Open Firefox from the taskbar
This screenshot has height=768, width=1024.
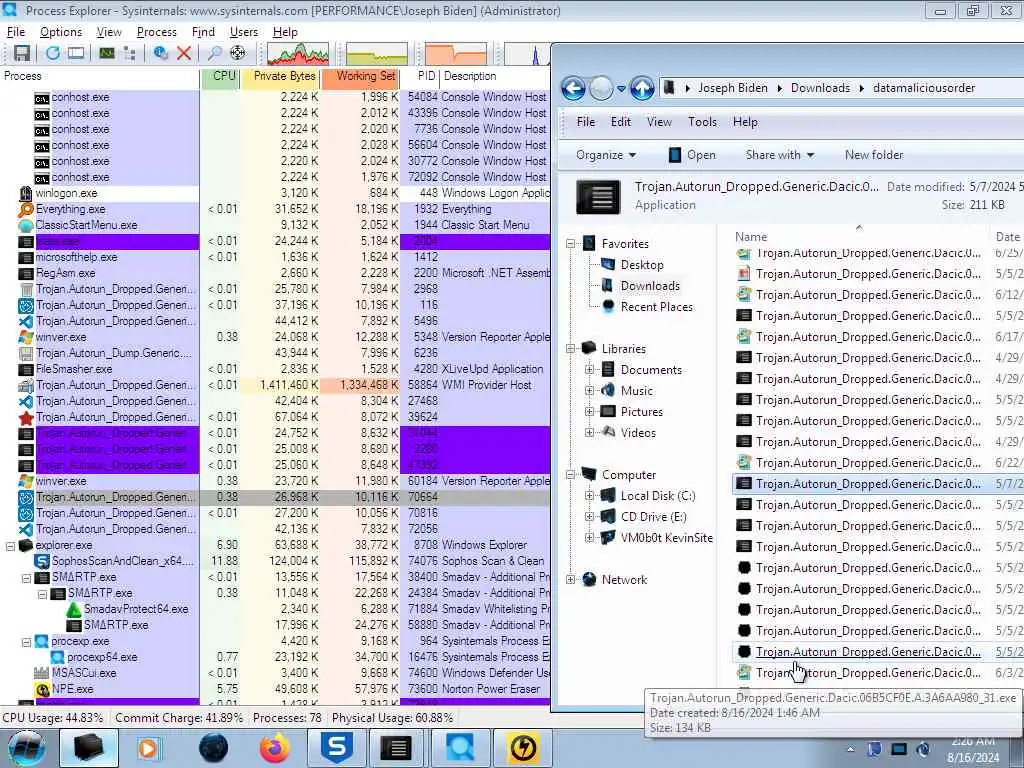point(274,748)
